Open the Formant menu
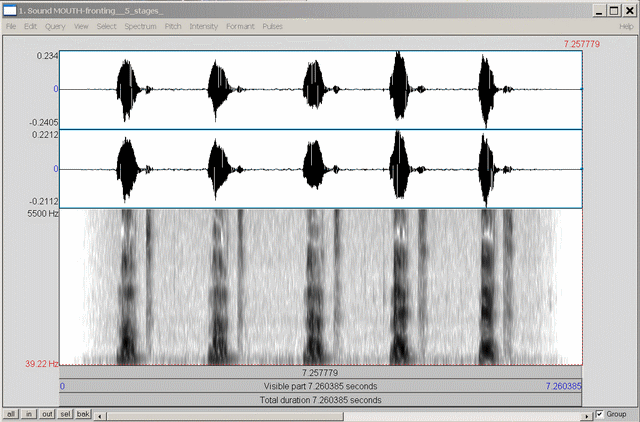Viewport: 640px width, 422px height. click(240, 25)
